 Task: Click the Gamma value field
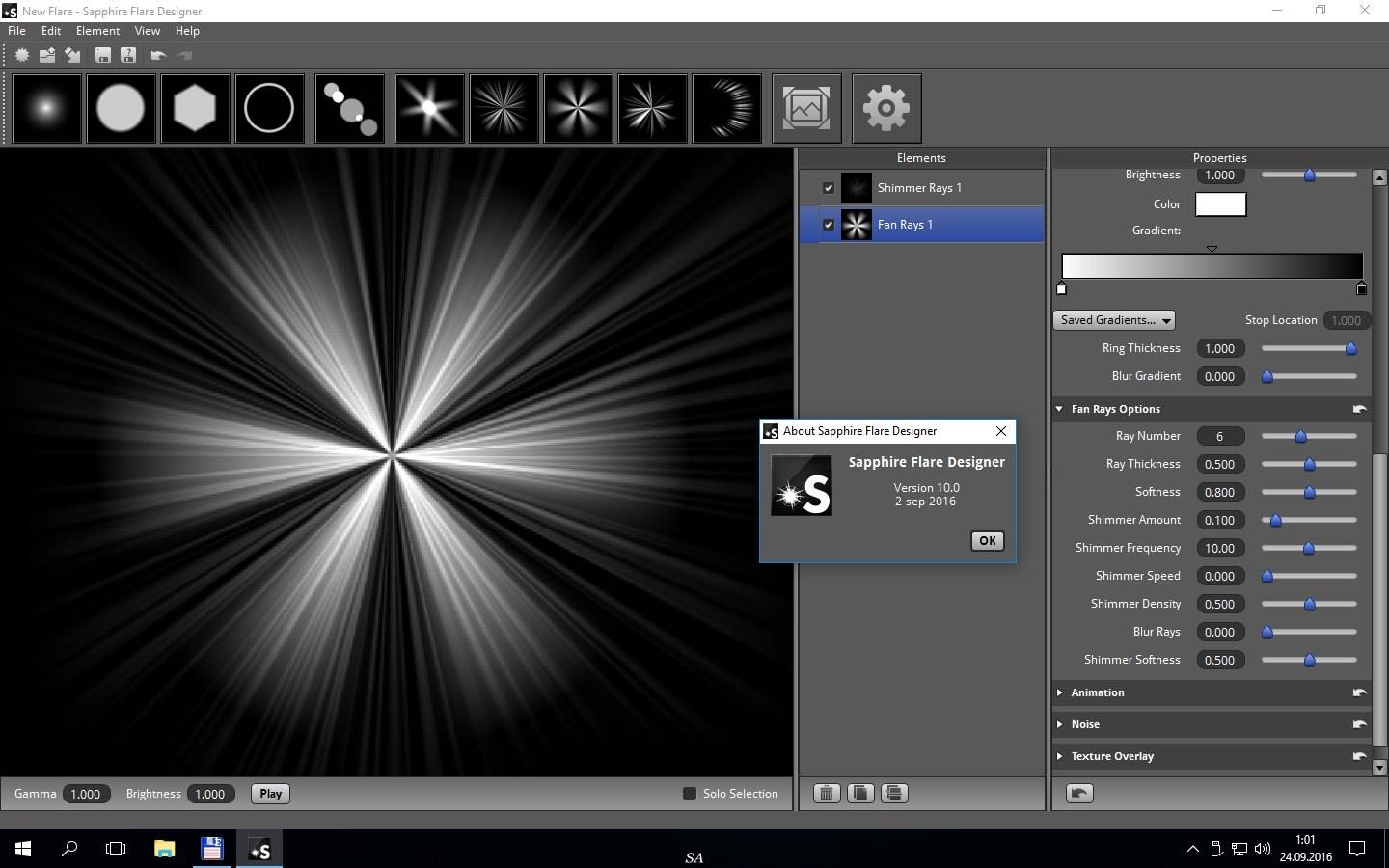click(85, 794)
